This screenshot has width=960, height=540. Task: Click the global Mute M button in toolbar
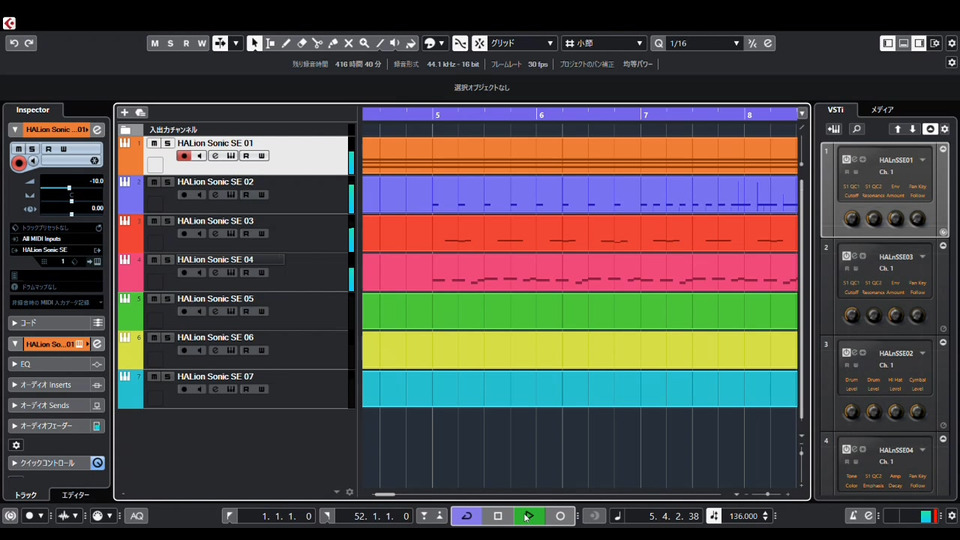point(154,43)
